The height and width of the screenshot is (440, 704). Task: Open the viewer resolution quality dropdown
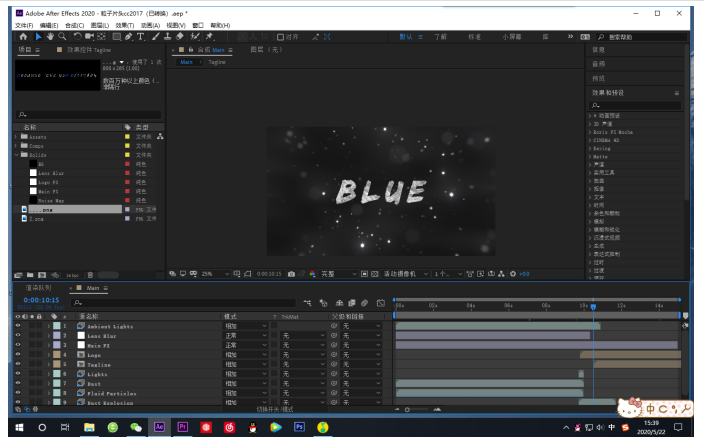(x=339, y=274)
